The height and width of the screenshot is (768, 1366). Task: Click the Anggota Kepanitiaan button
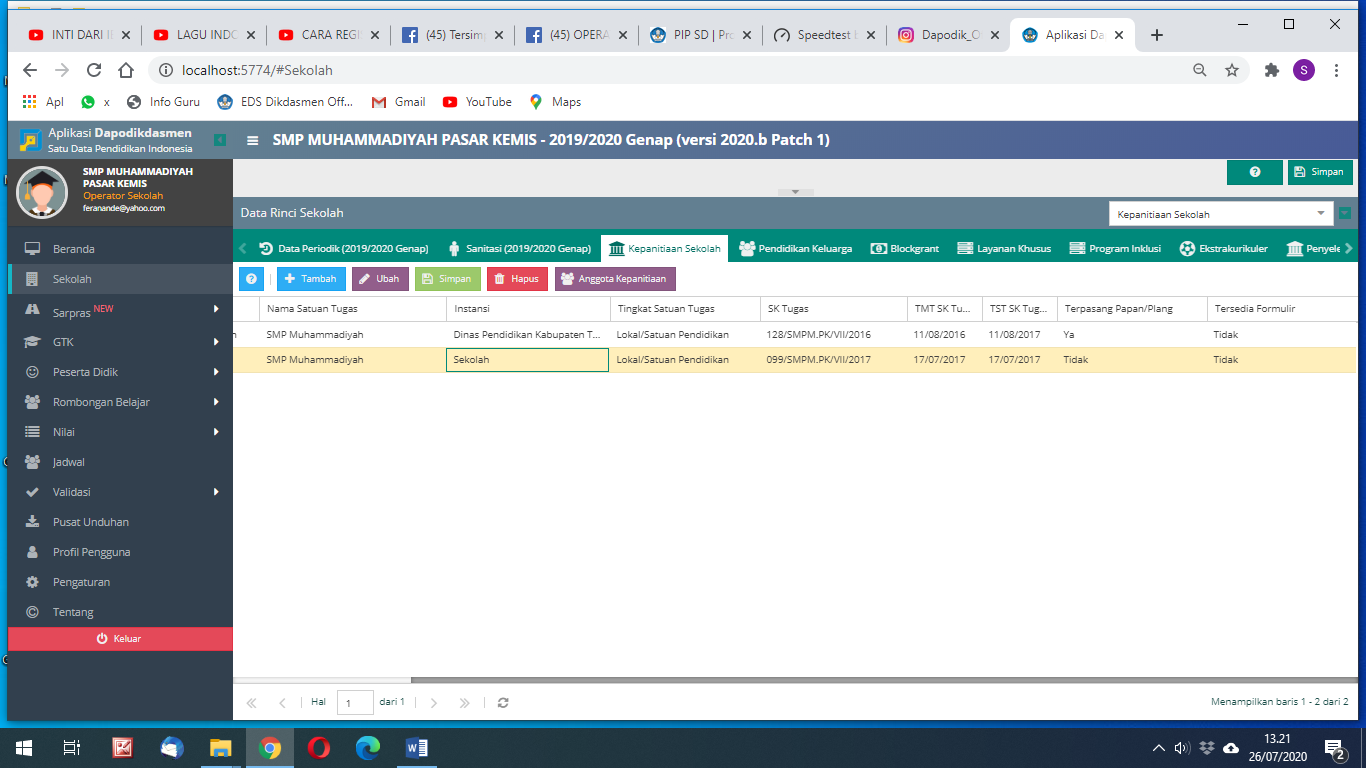tap(615, 279)
